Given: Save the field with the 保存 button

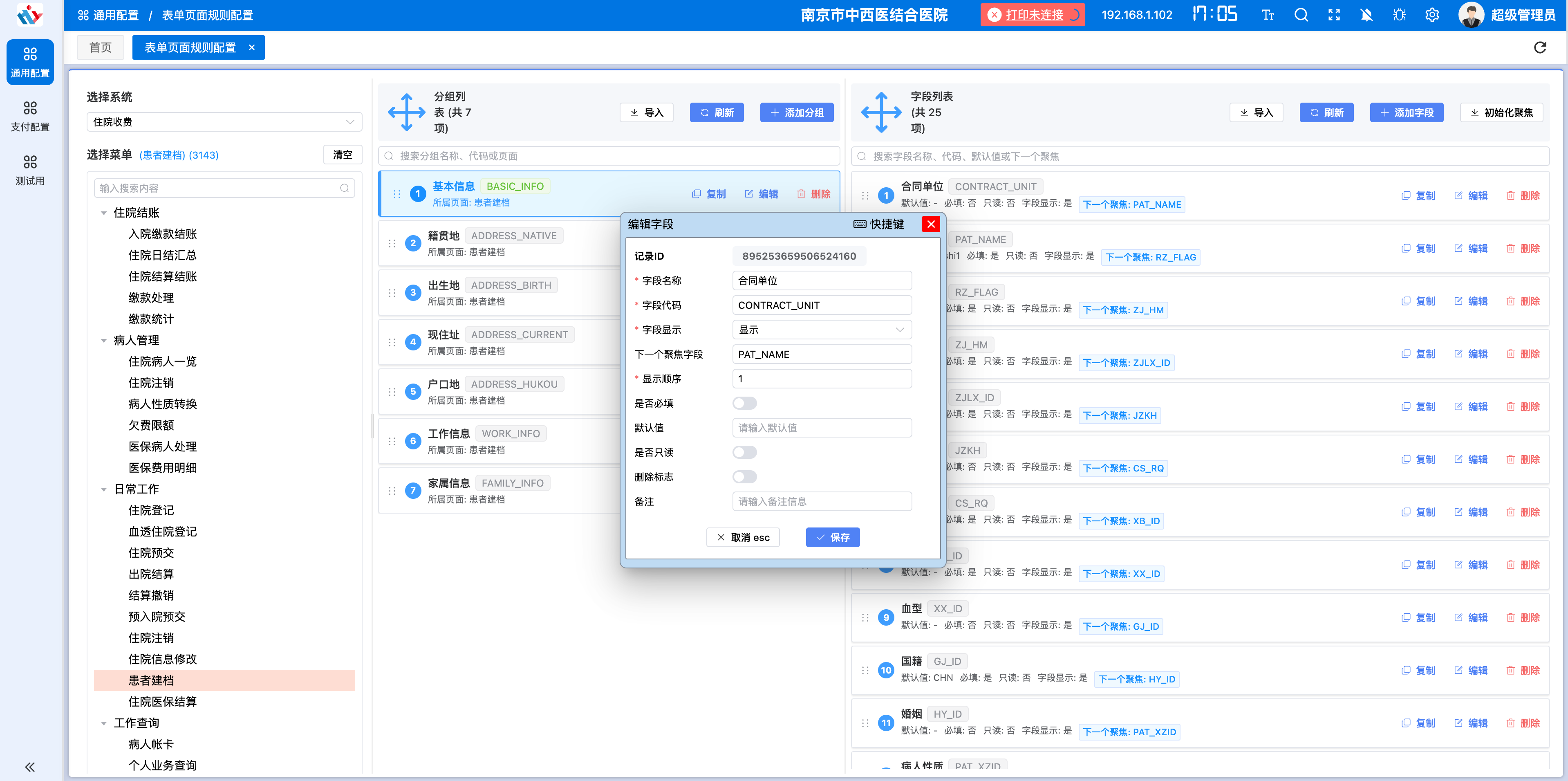Looking at the screenshot, I should pos(833,537).
